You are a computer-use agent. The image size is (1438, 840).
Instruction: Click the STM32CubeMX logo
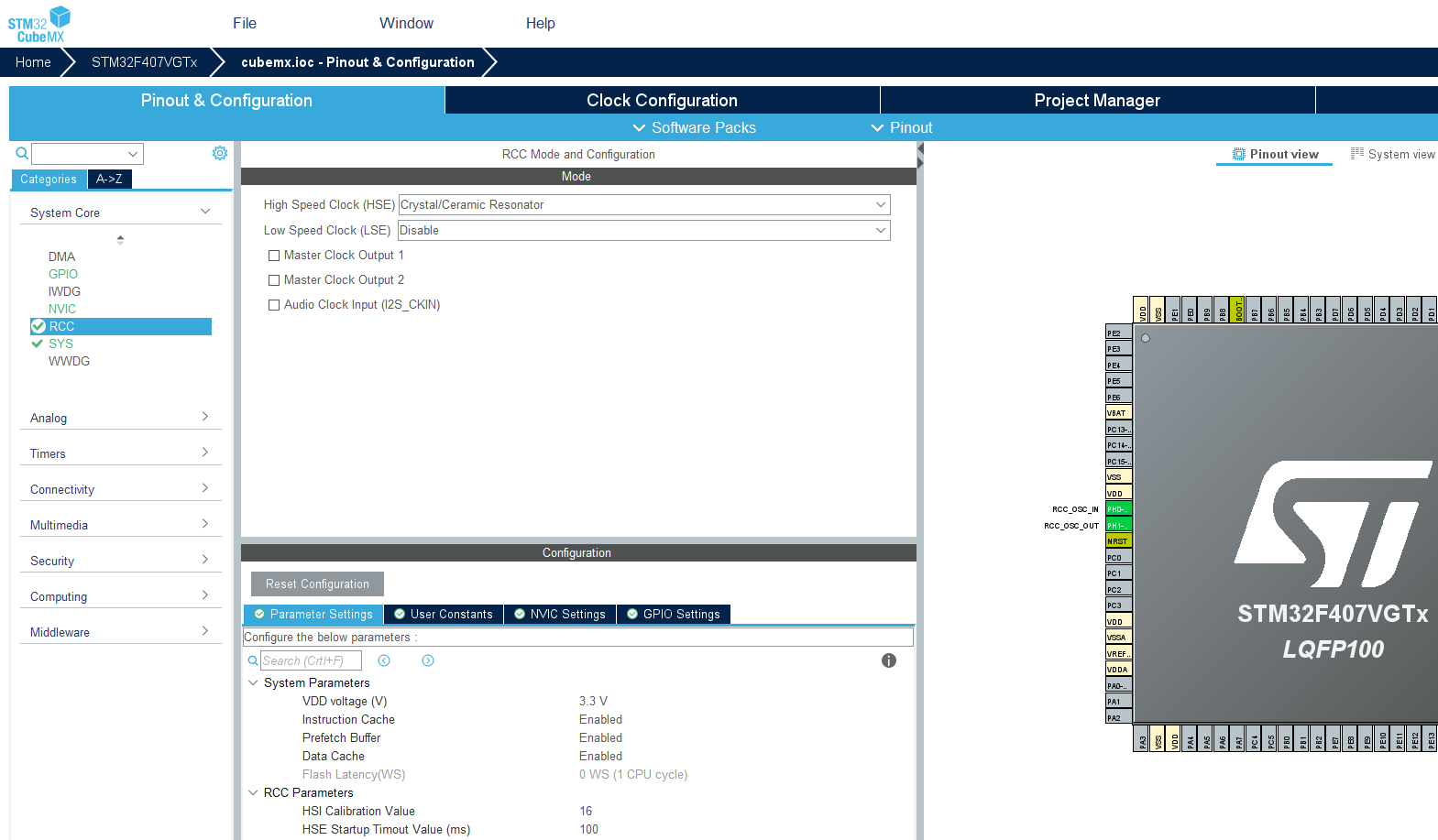pos(39,24)
